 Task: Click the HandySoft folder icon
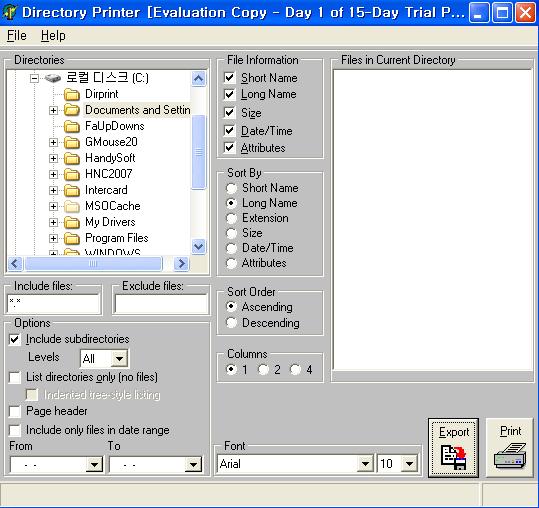(72, 158)
